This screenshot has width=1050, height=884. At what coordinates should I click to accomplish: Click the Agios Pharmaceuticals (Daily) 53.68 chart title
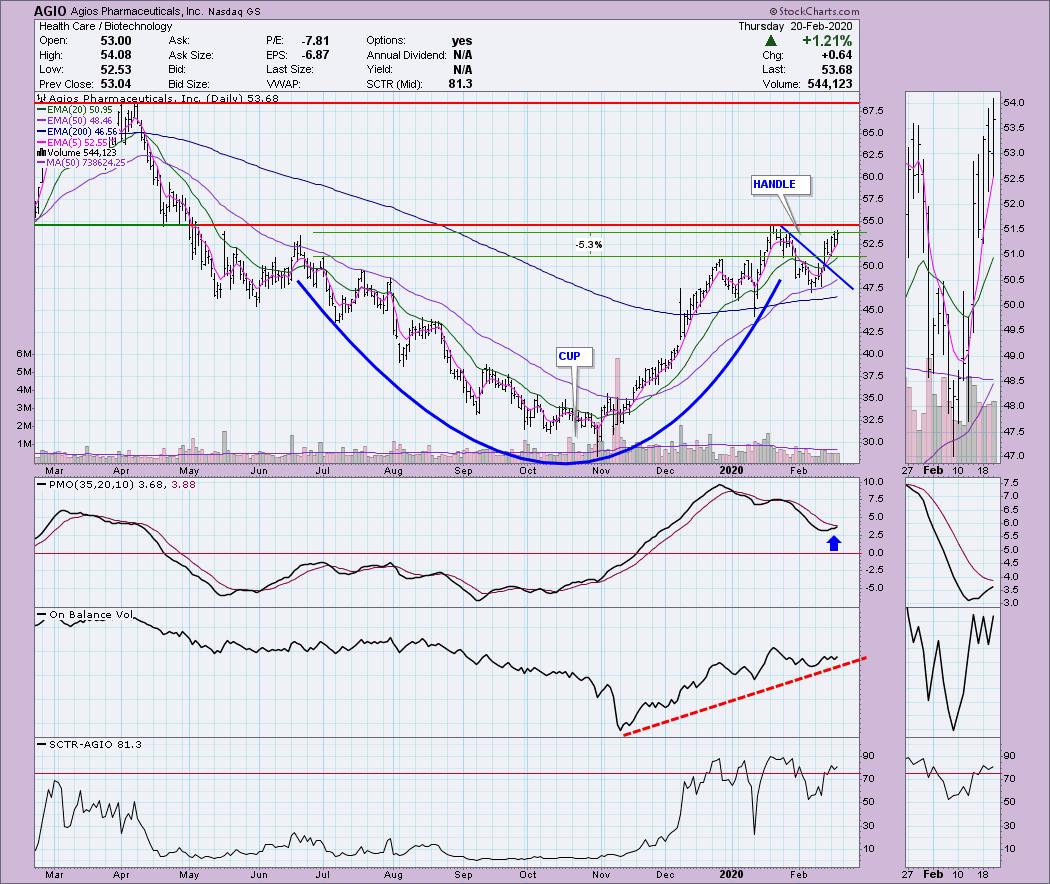157,98
